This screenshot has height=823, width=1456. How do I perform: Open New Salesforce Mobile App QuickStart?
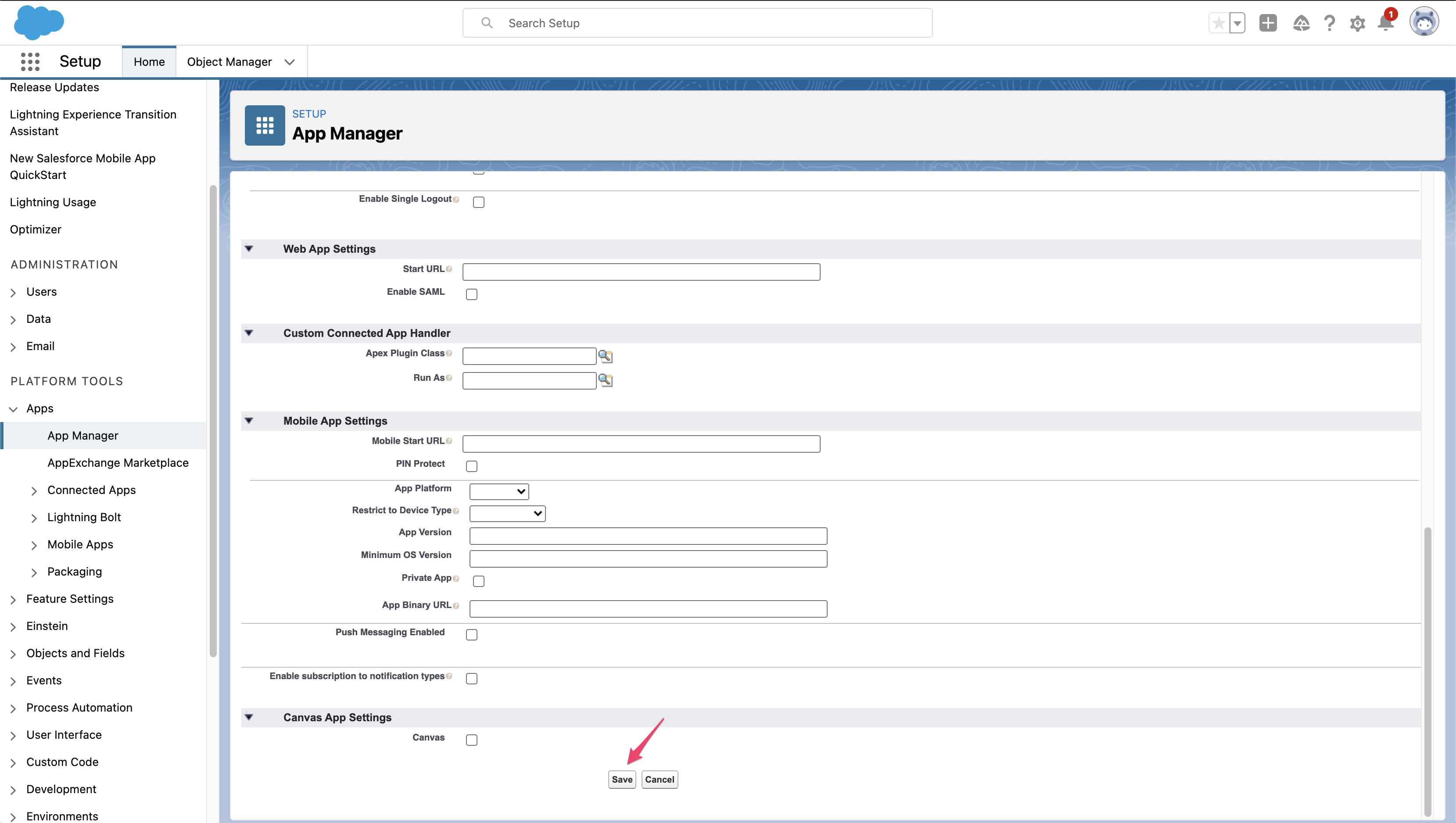(82, 166)
